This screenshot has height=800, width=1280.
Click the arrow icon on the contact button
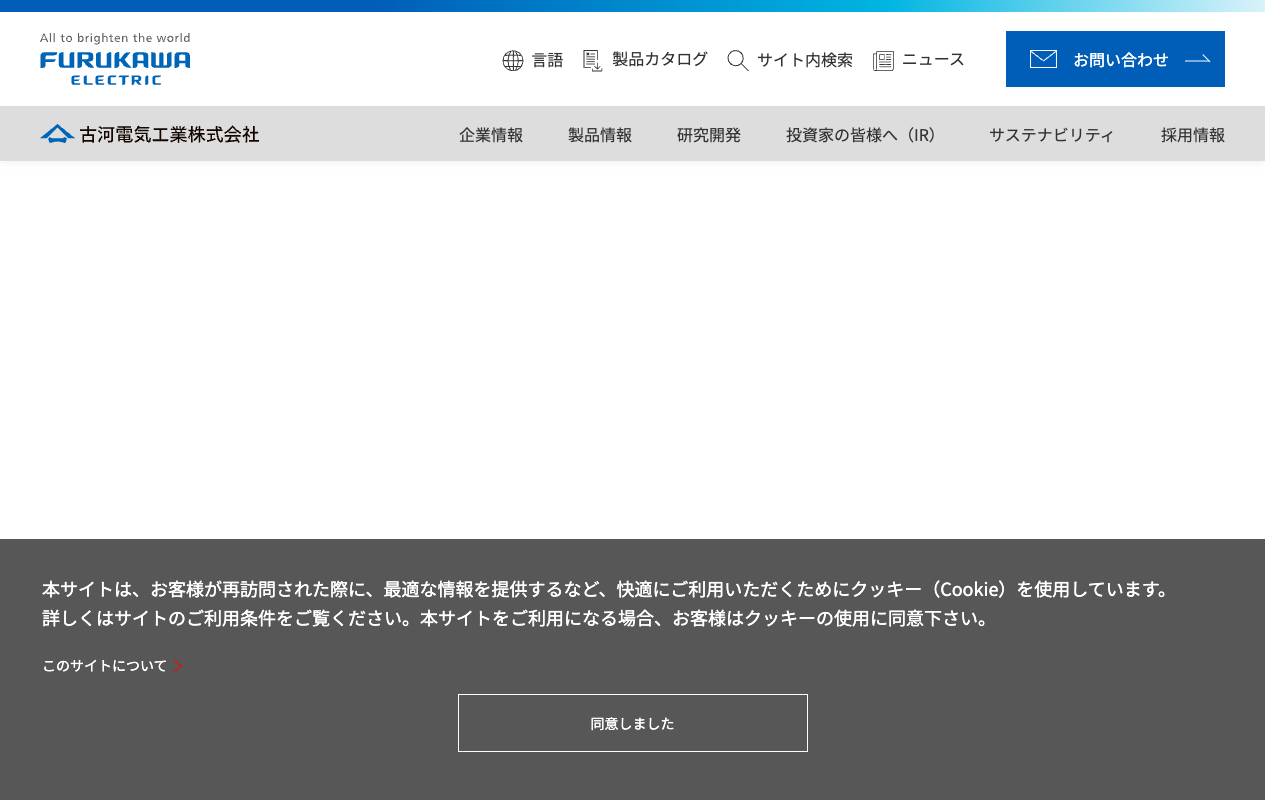1197,59
